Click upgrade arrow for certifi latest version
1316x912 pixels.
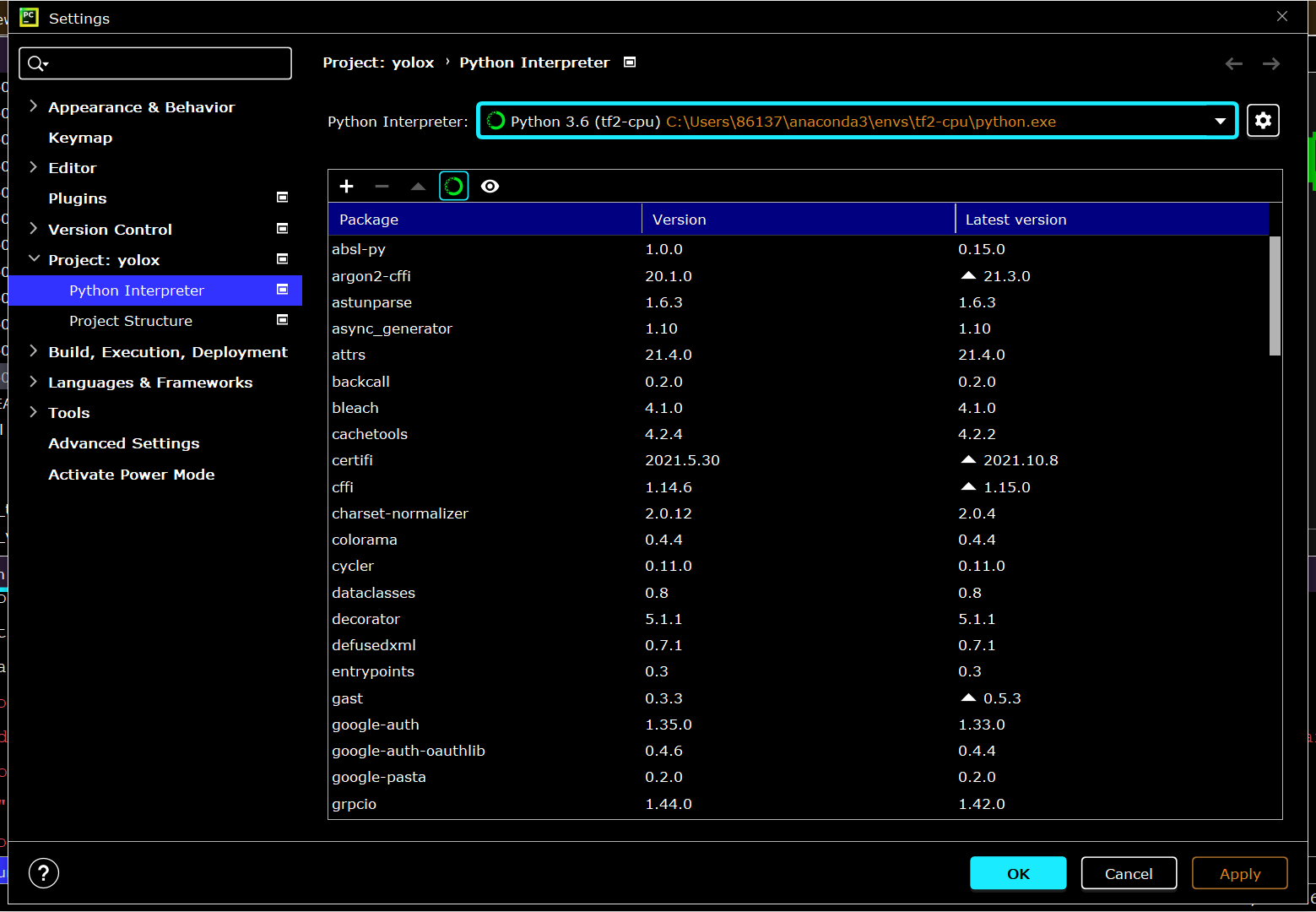pyautogui.click(x=968, y=460)
